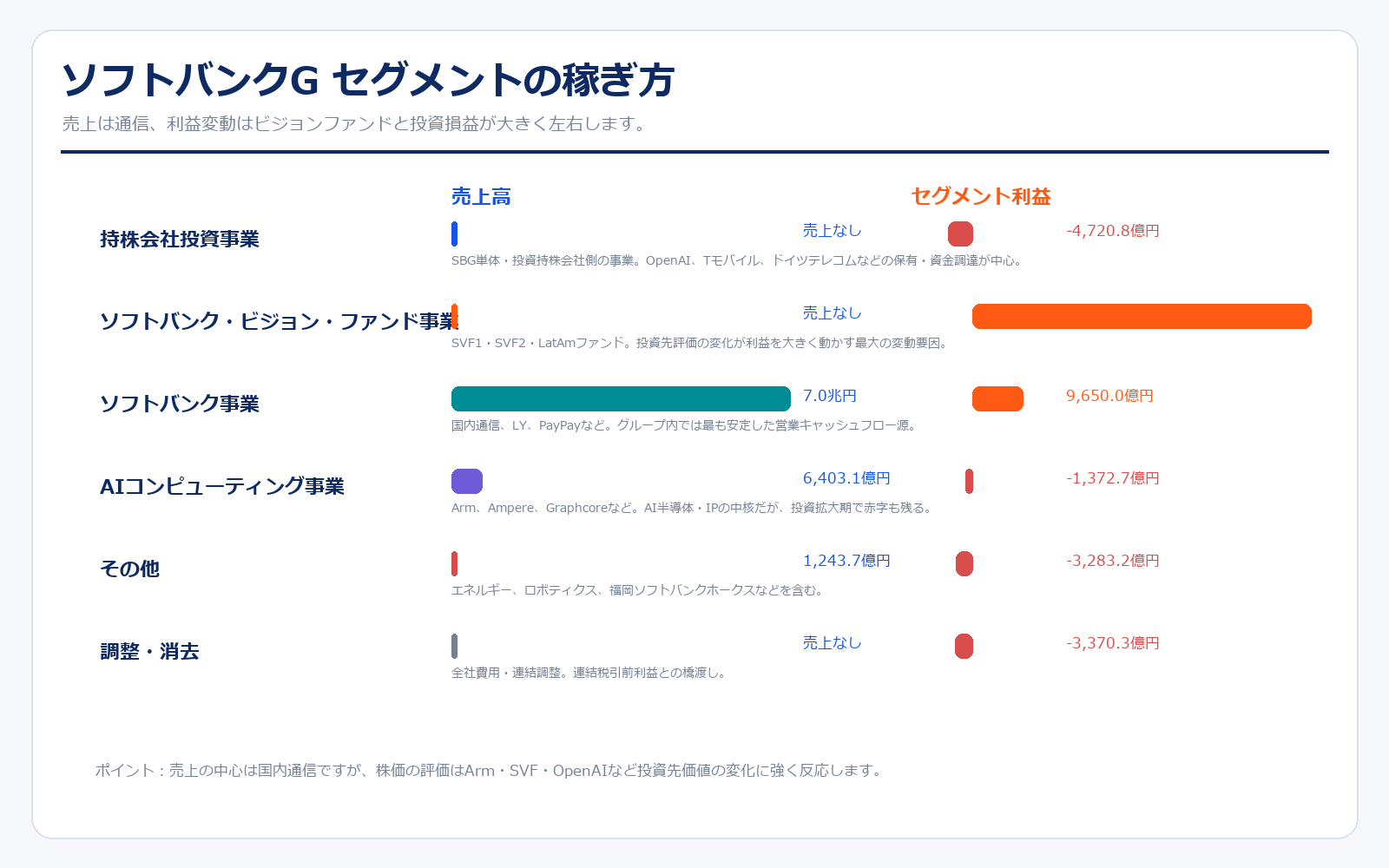The image size is (1389, 868).
Task: Click the 6,403.1億円 sales value
Action: (846, 478)
